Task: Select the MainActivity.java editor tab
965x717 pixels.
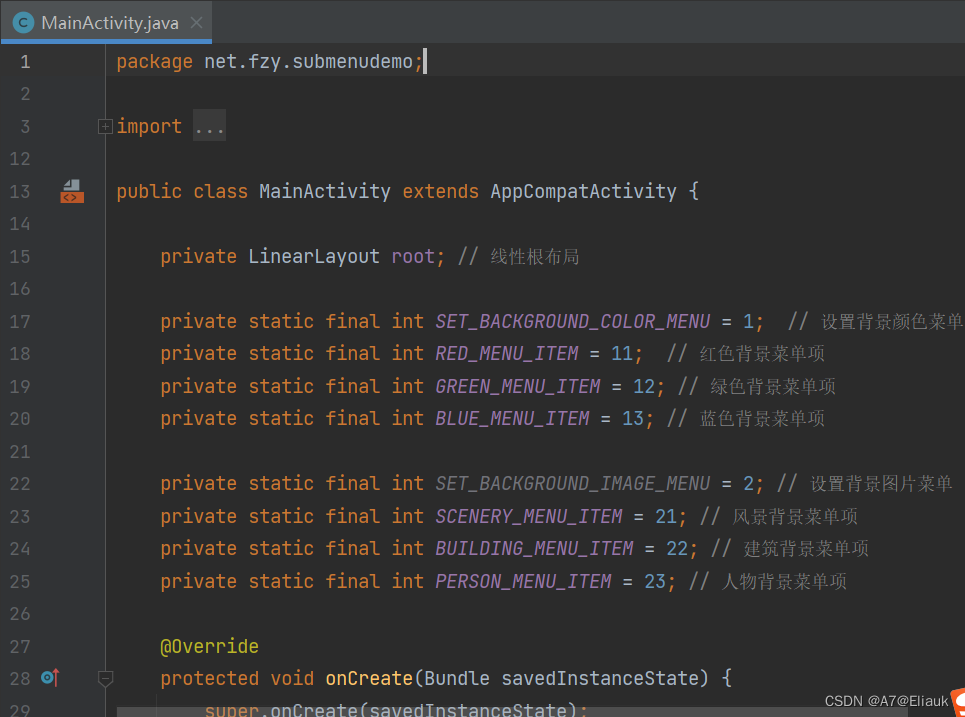Action: point(106,23)
